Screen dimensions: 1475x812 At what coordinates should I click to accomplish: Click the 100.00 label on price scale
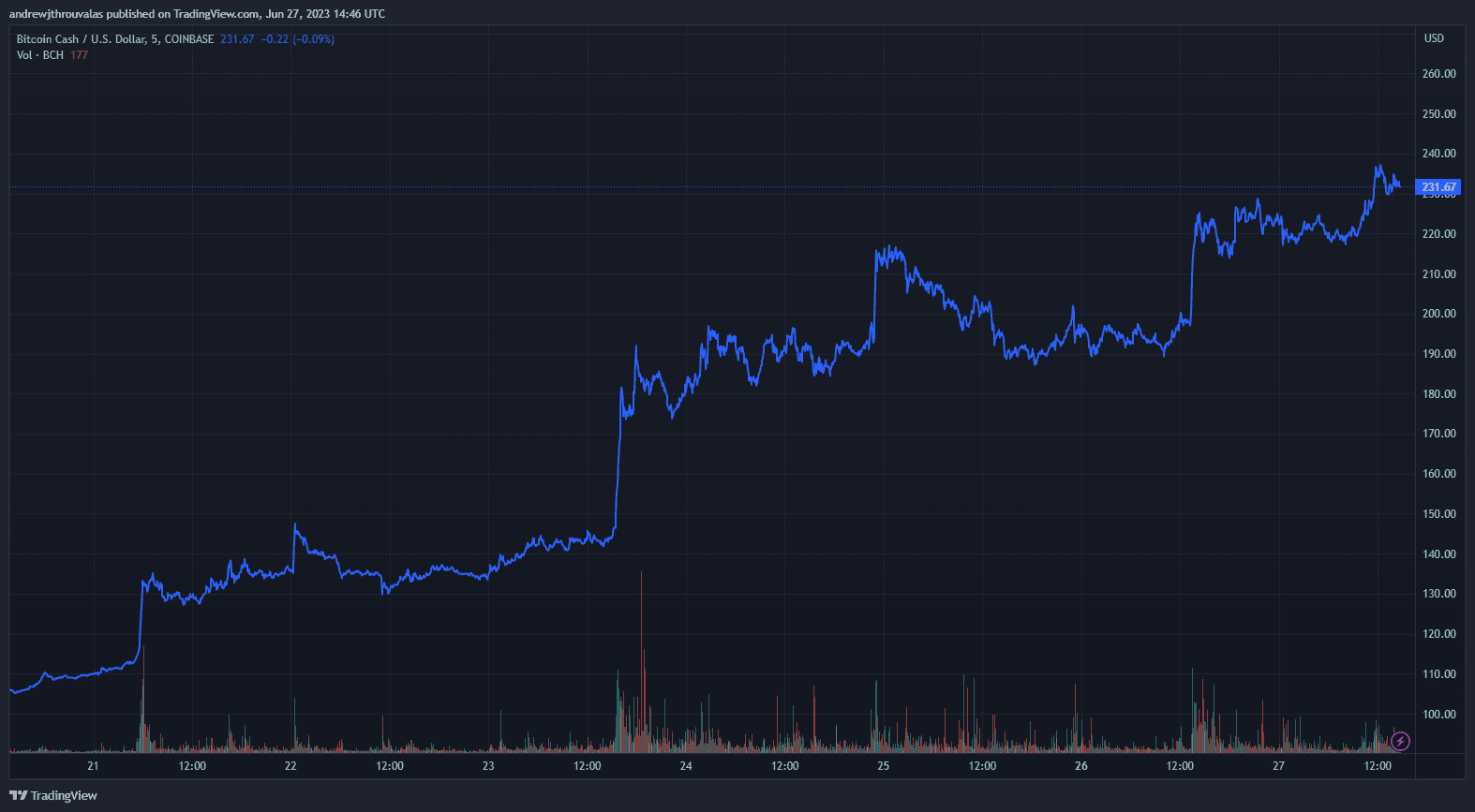[x=1438, y=715]
